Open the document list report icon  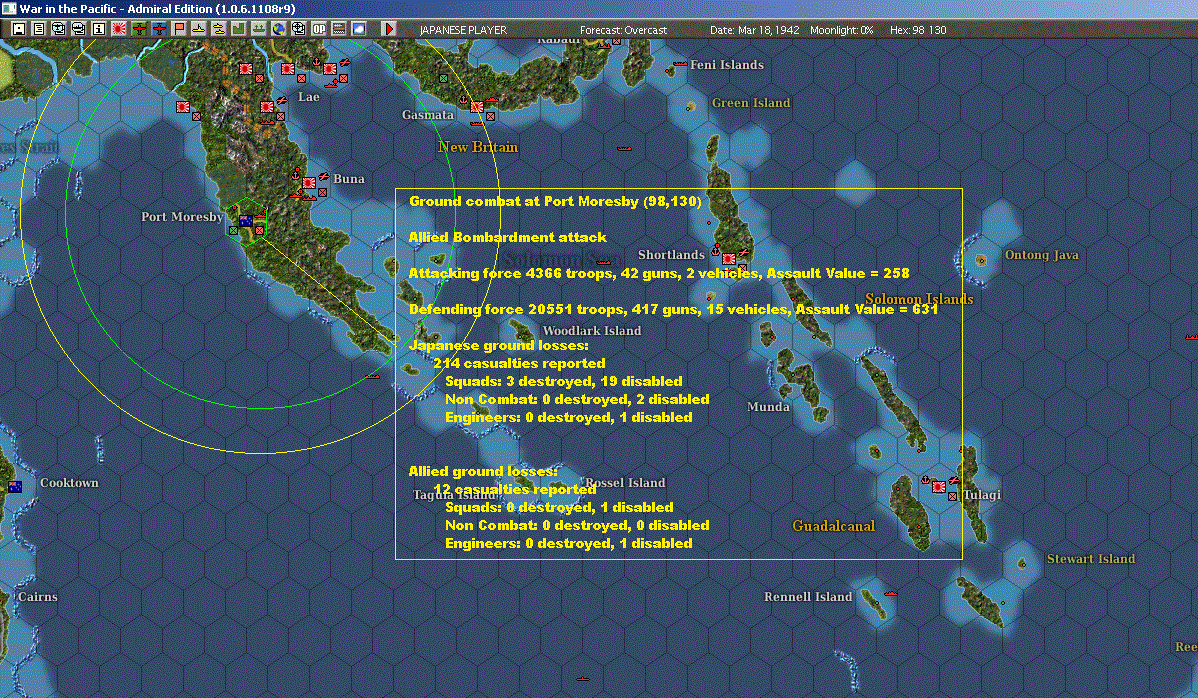(x=39, y=29)
